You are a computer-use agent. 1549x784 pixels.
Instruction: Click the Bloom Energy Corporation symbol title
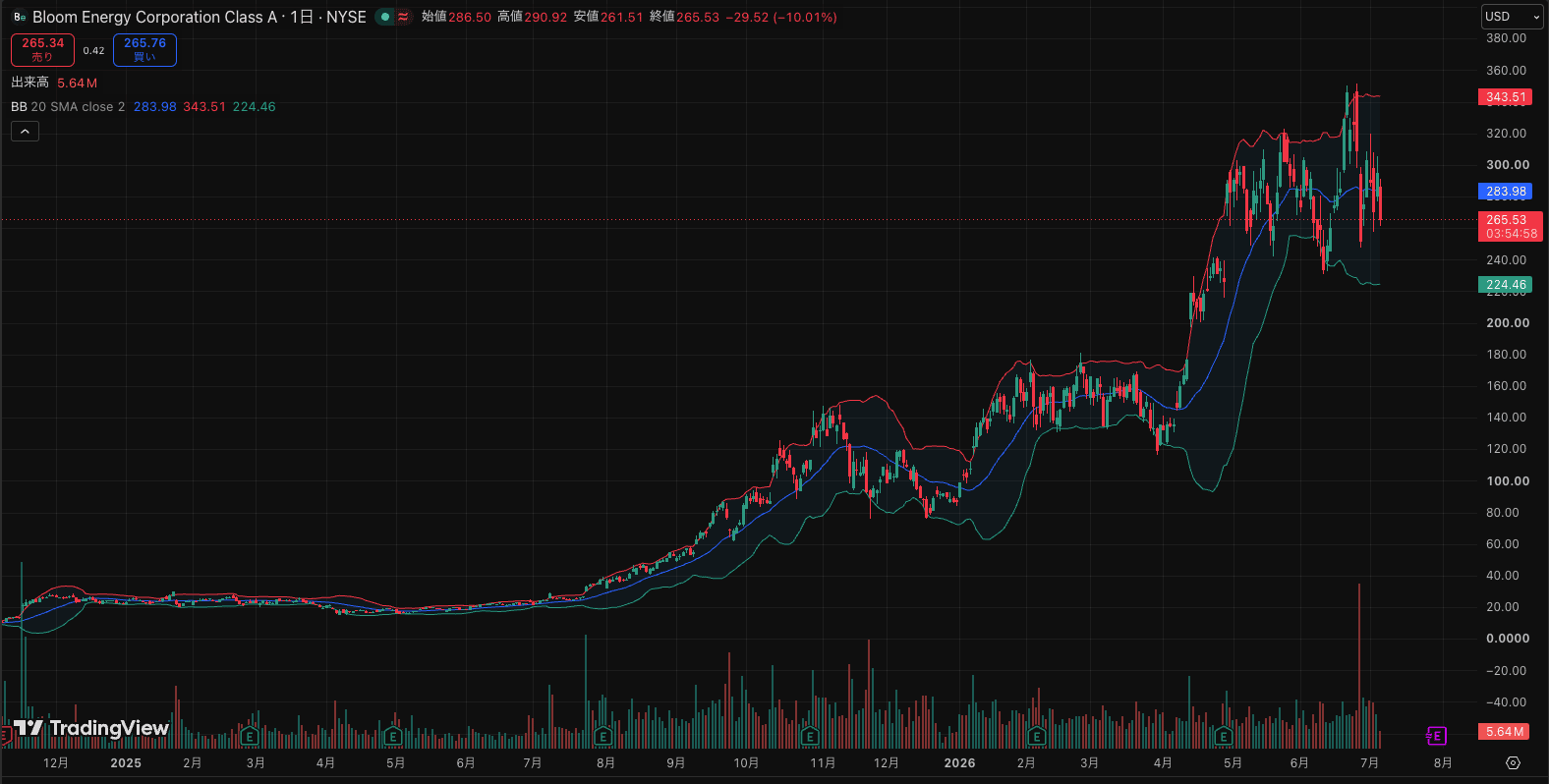(155, 17)
